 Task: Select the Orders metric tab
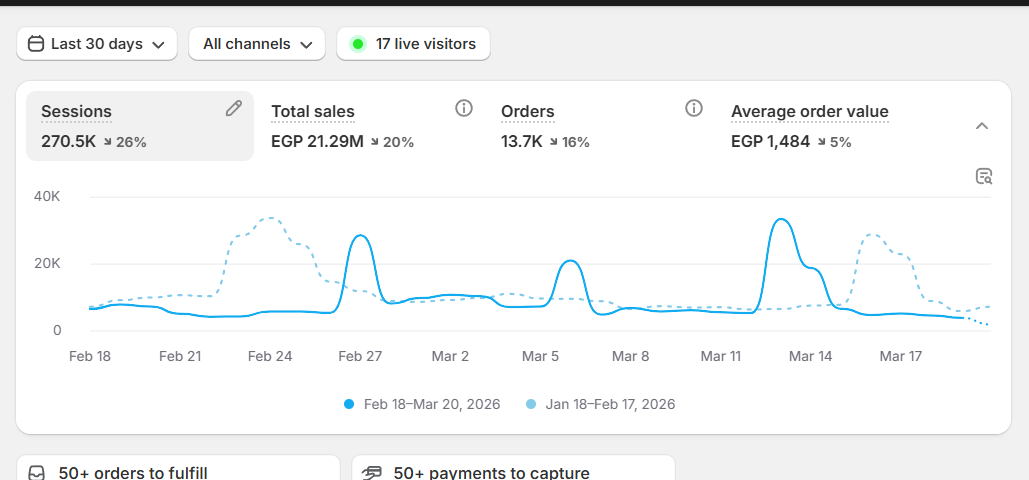(x=528, y=112)
